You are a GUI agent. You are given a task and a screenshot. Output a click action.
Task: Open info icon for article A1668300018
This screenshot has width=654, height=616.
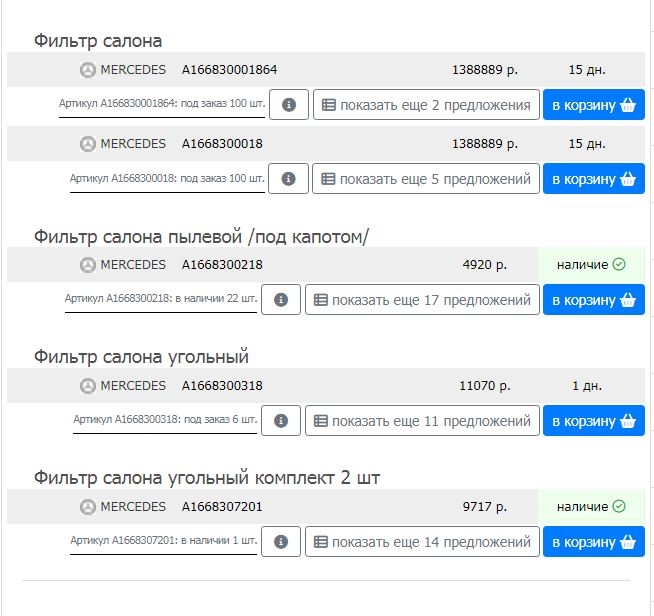(x=288, y=179)
